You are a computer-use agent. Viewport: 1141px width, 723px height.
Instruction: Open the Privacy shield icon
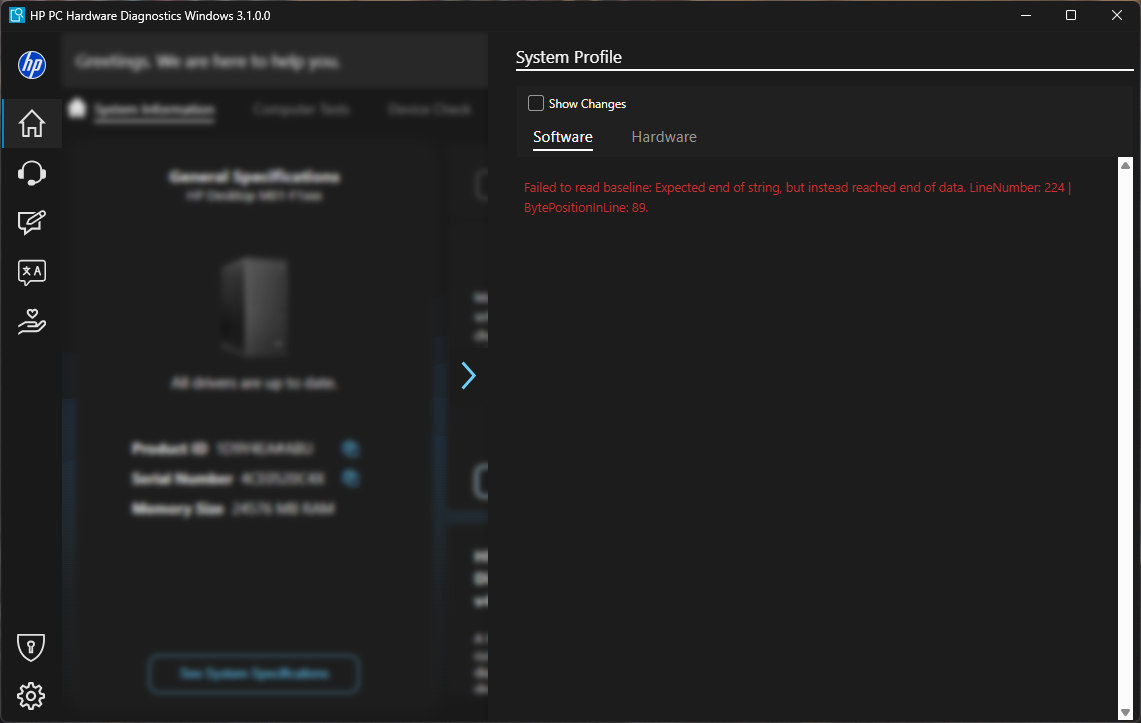click(31, 647)
